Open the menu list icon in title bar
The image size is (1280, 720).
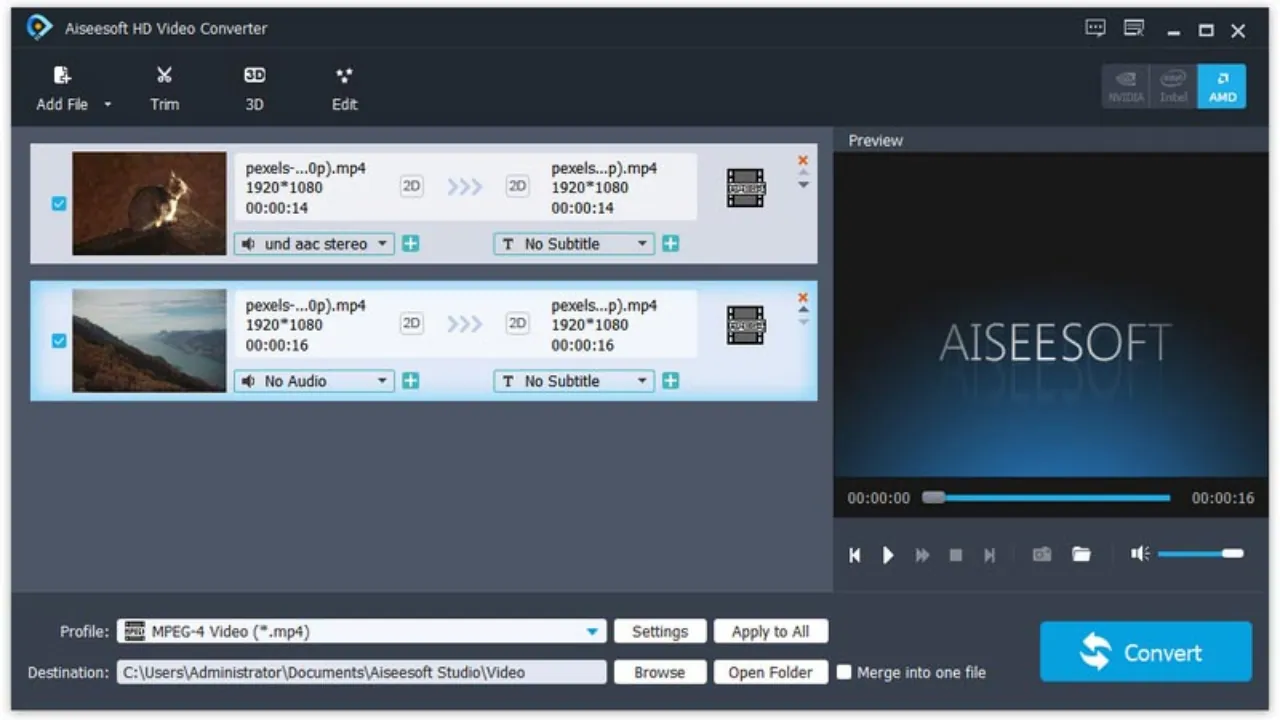(x=1134, y=29)
